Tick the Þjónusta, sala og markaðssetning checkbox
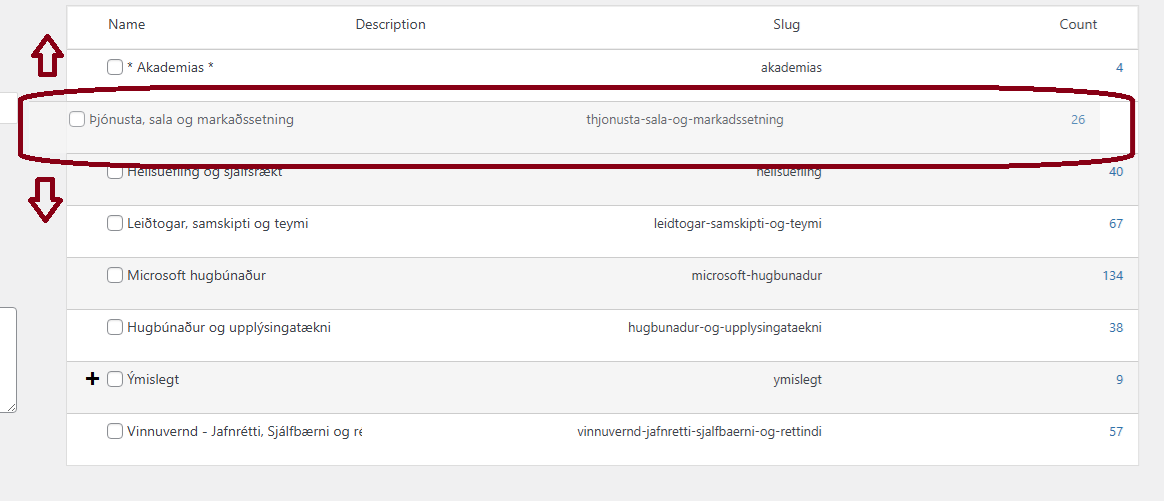 [77, 119]
